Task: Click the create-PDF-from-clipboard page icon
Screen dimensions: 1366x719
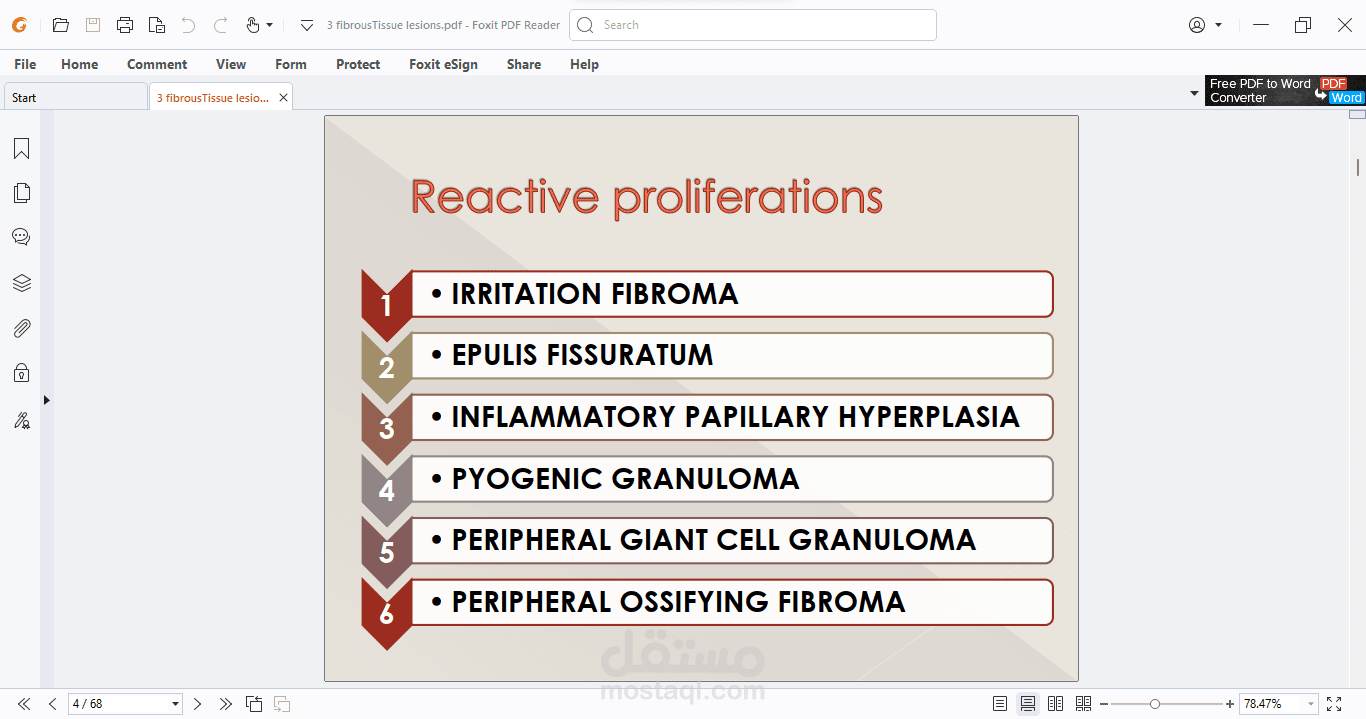Action: (156, 25)
